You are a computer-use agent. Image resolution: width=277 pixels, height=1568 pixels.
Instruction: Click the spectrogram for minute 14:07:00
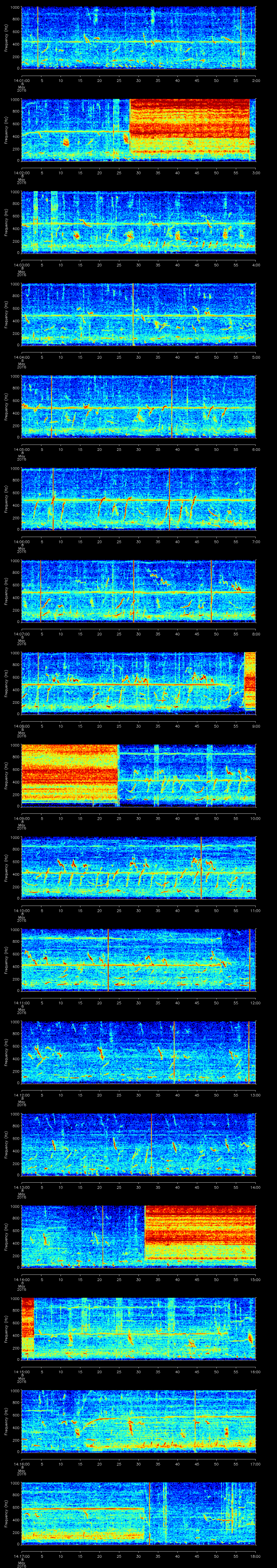[139, 591]
